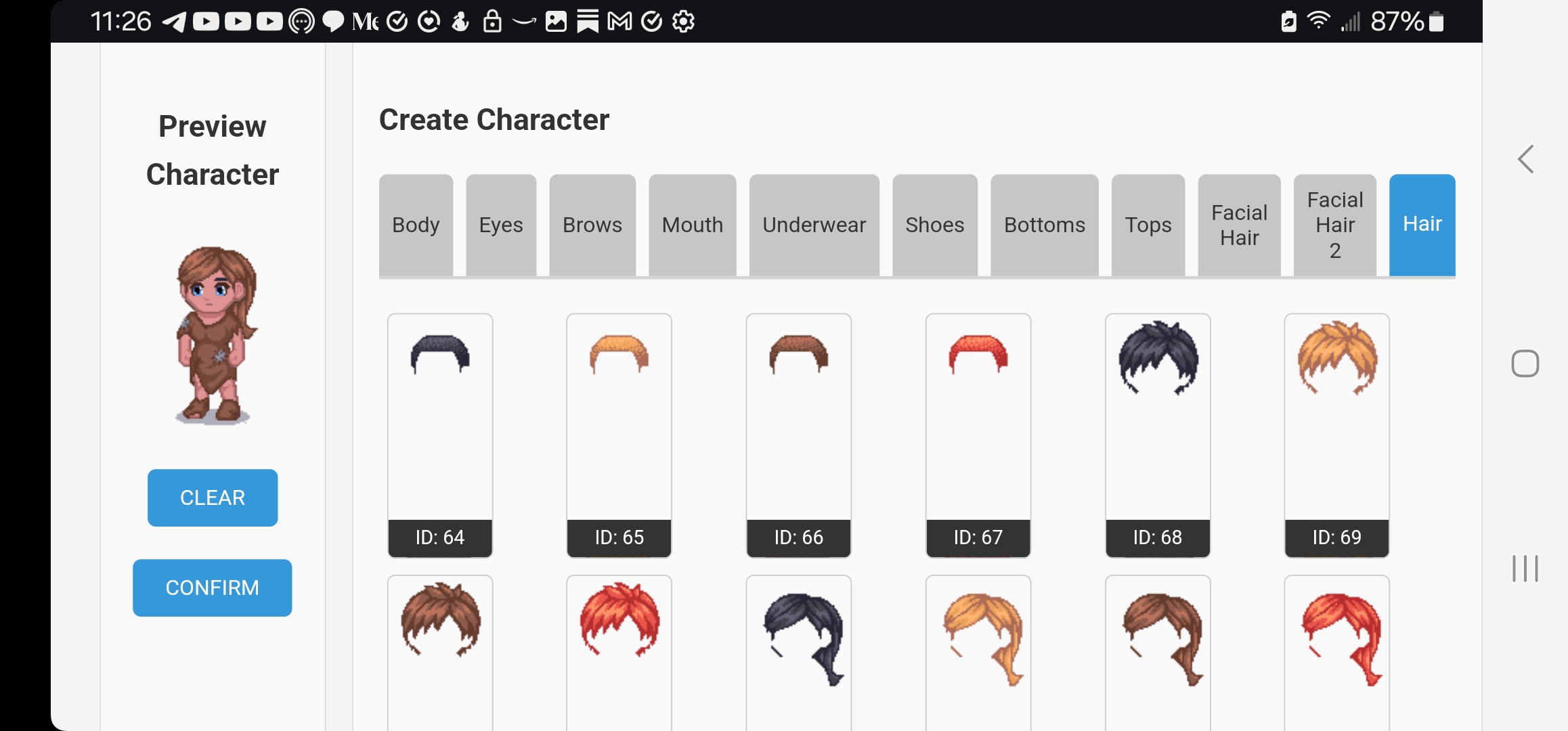Image resolution: width=1568 pixels, height=731 pixels.
Task: Open the Eyes tab
Action: (x=501, y=225)
